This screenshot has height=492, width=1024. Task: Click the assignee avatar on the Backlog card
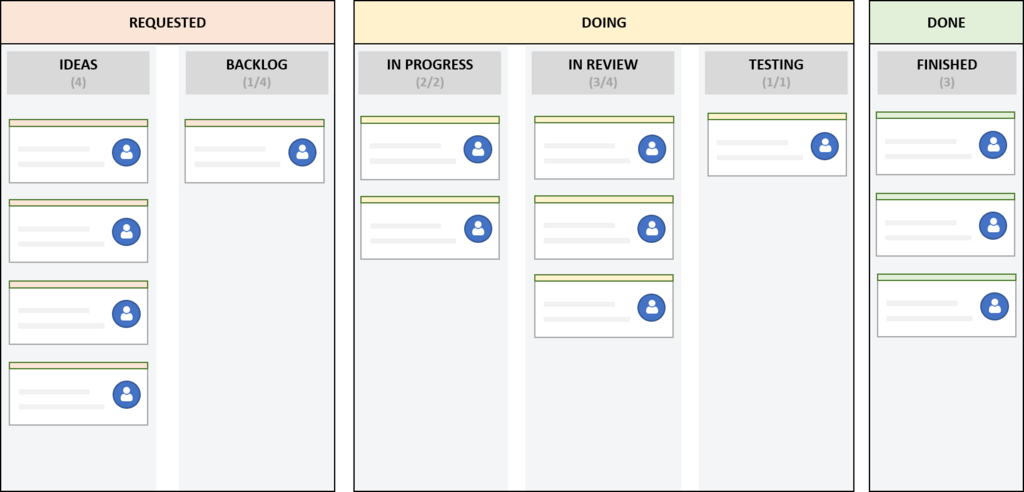point(302,152)
